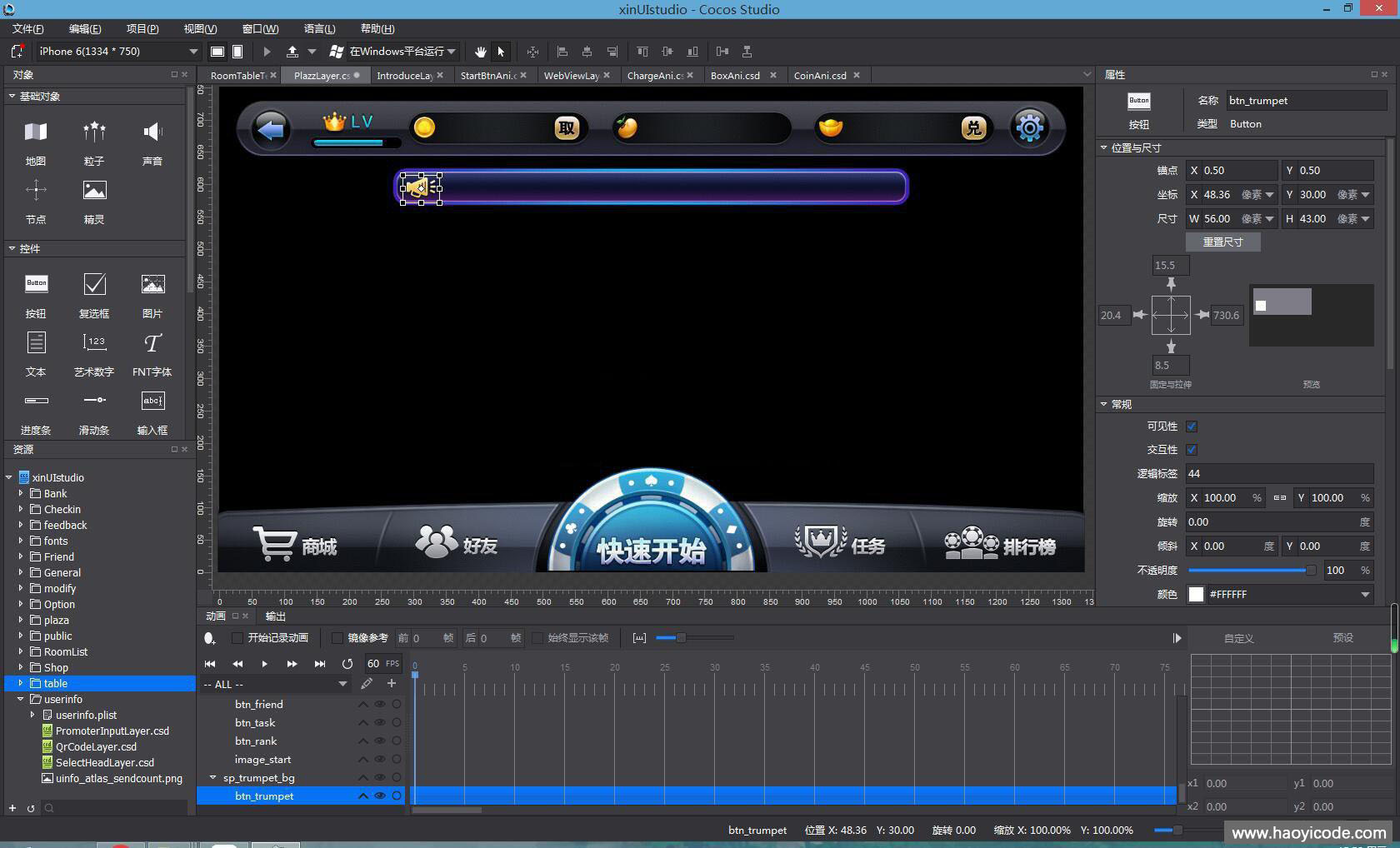The height and width of the screenshot is (848, 1400).
Task: Click the name field containing btn_trumpet
Action: click(1305, 101)
